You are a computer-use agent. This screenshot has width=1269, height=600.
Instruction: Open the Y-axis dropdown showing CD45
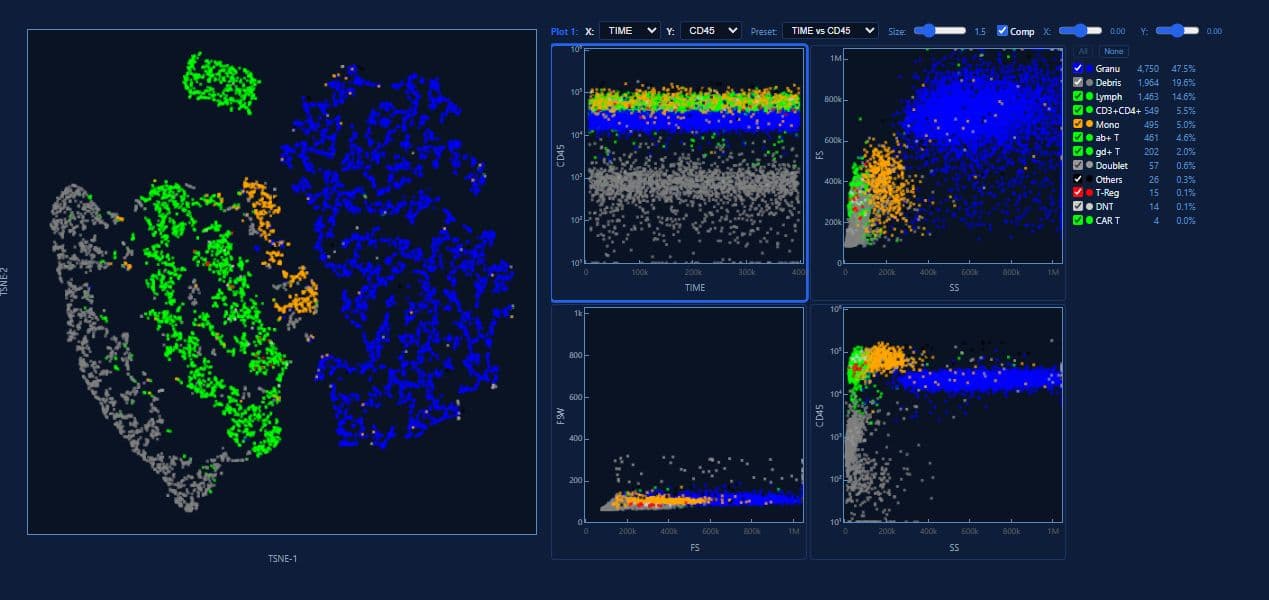tap(710, 30)
